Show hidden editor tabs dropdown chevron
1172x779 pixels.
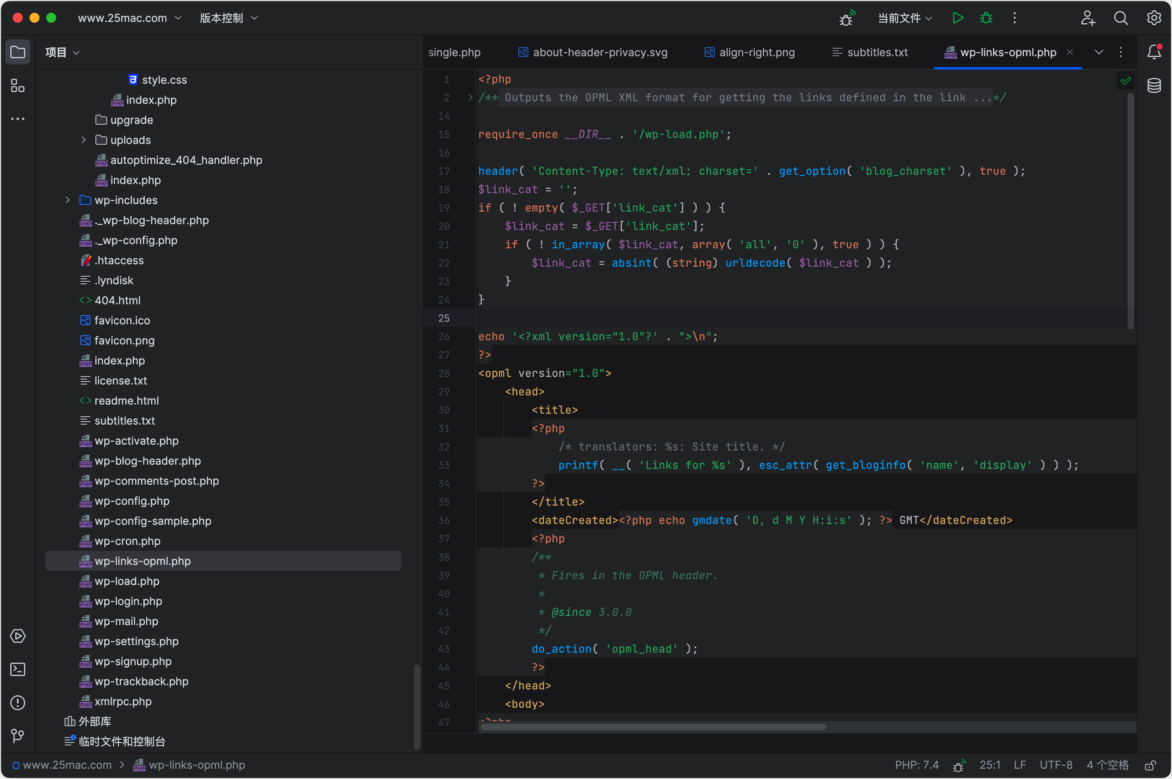(x=1099, y=52)
